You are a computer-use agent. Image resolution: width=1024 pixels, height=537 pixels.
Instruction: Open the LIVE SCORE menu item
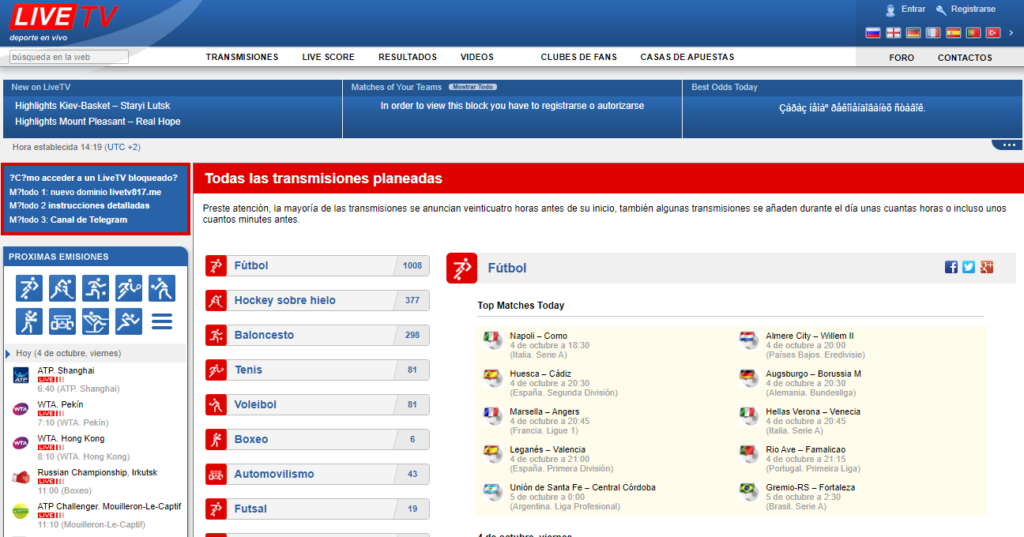[x=328, y=57]
